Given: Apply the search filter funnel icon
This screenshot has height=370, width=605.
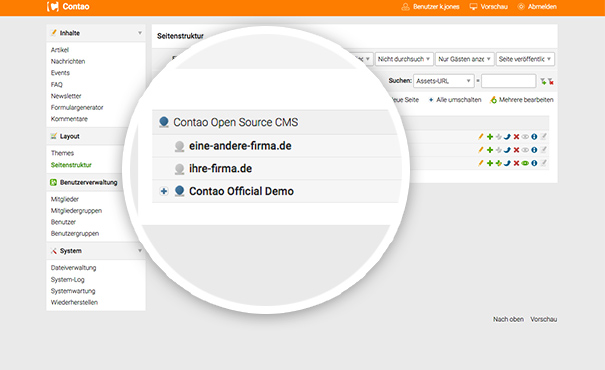Looking at the screenshot, I should pos(543,81).
